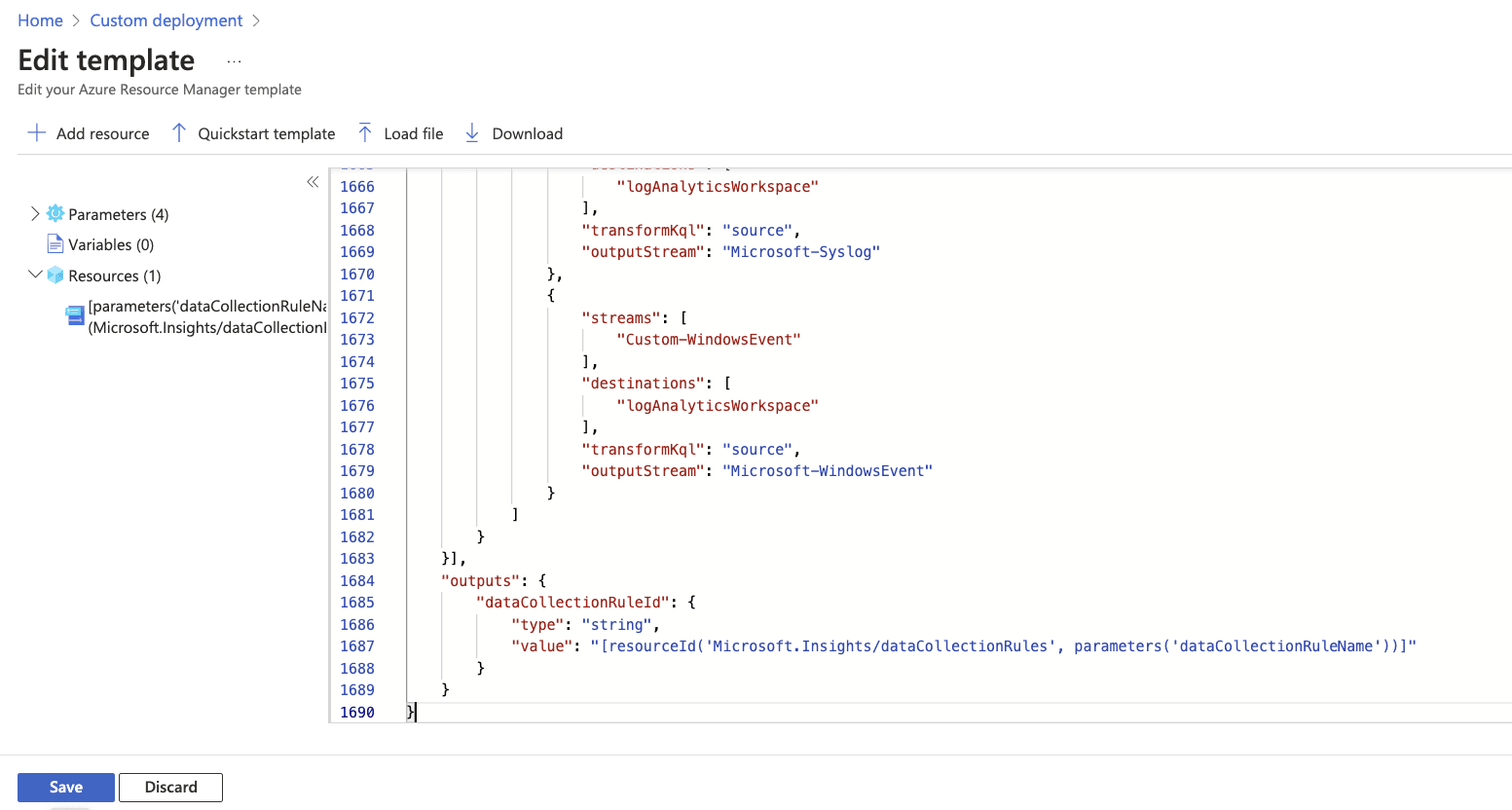The height and width of the screenshot is (810, 1512).
Task: Go to Home breadcrumb
Action: pyautogui.click(x=40, y=20)
